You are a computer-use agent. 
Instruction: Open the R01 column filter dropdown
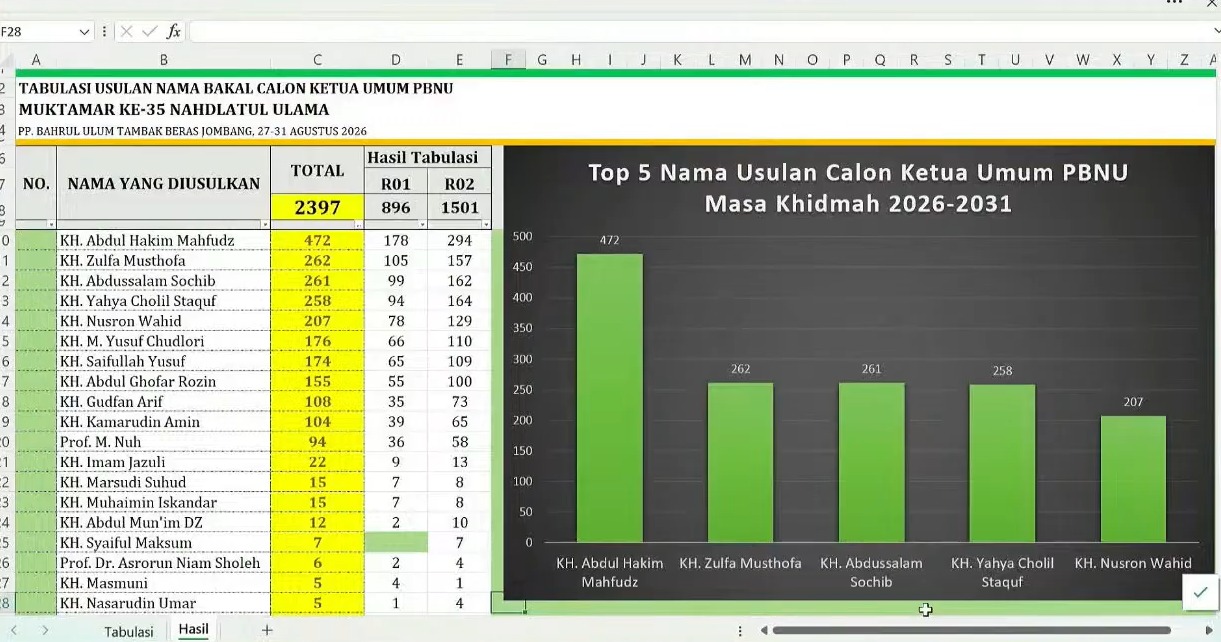tap(421, 224)
